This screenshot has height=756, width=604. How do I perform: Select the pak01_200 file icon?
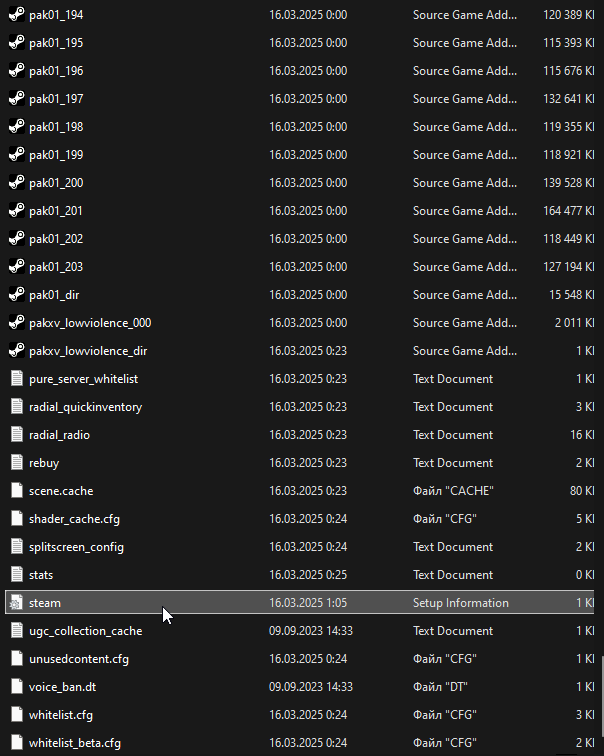[16, 183]
